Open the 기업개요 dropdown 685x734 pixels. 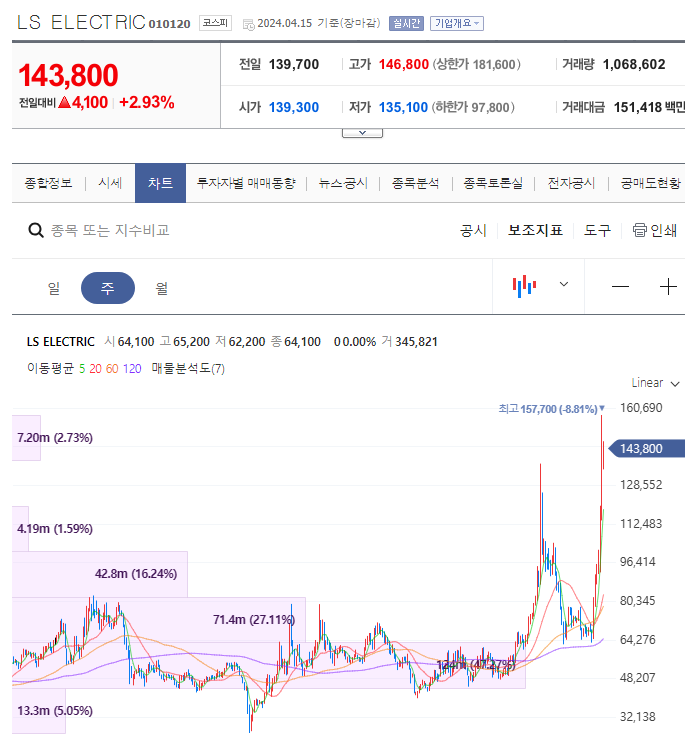click(x=457, y=23)
